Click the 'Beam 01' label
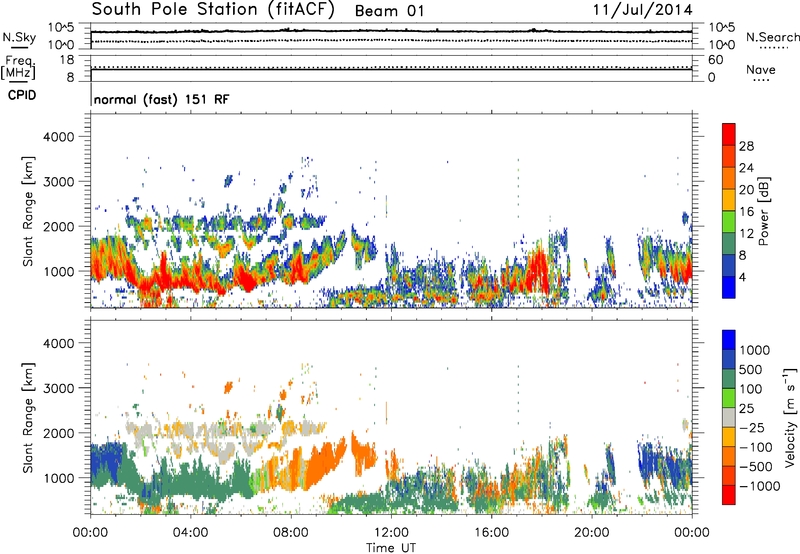Viewport: 800px width, 554px height. (389, 11)
